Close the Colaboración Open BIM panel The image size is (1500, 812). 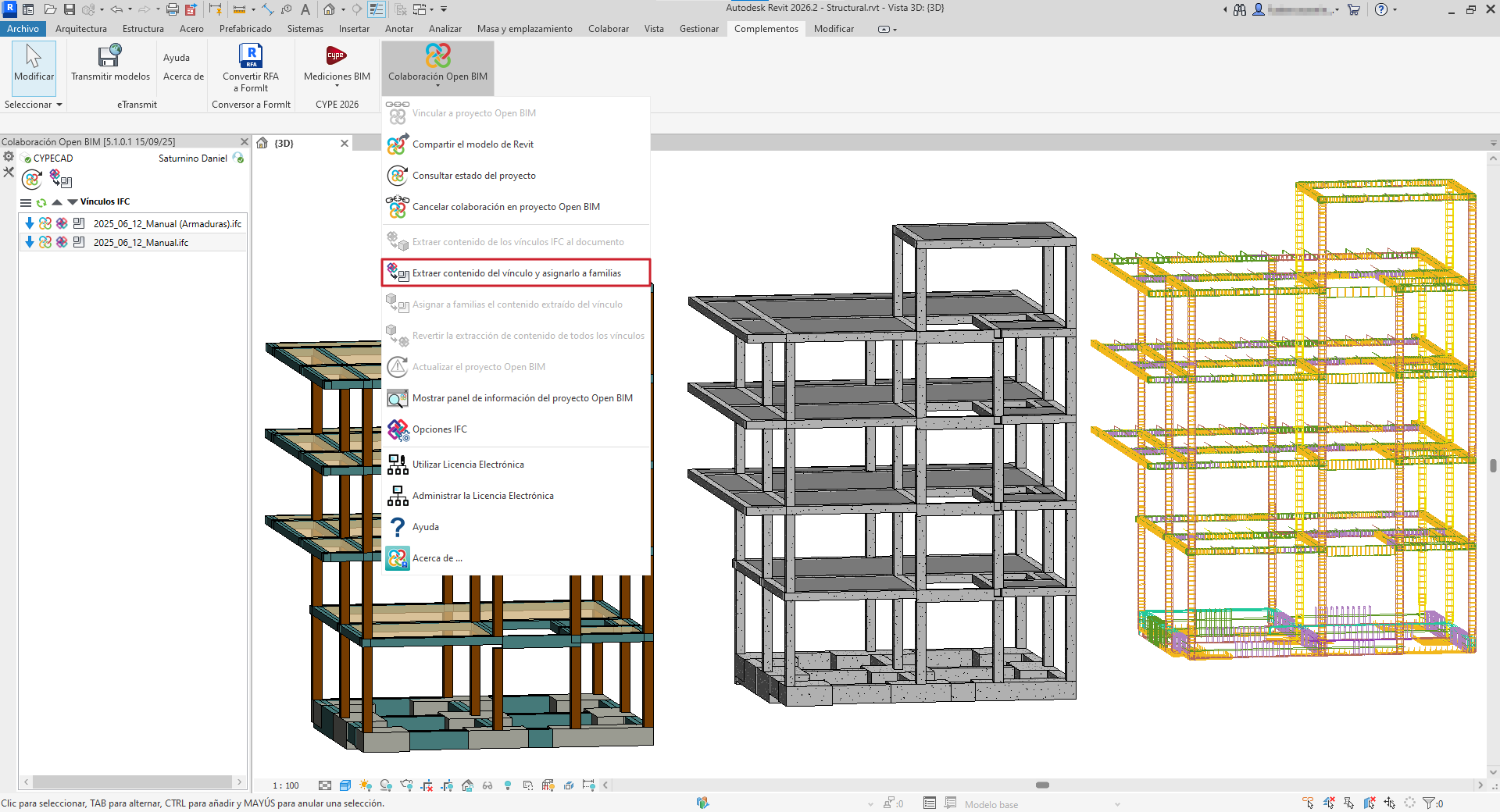point(244,142)
